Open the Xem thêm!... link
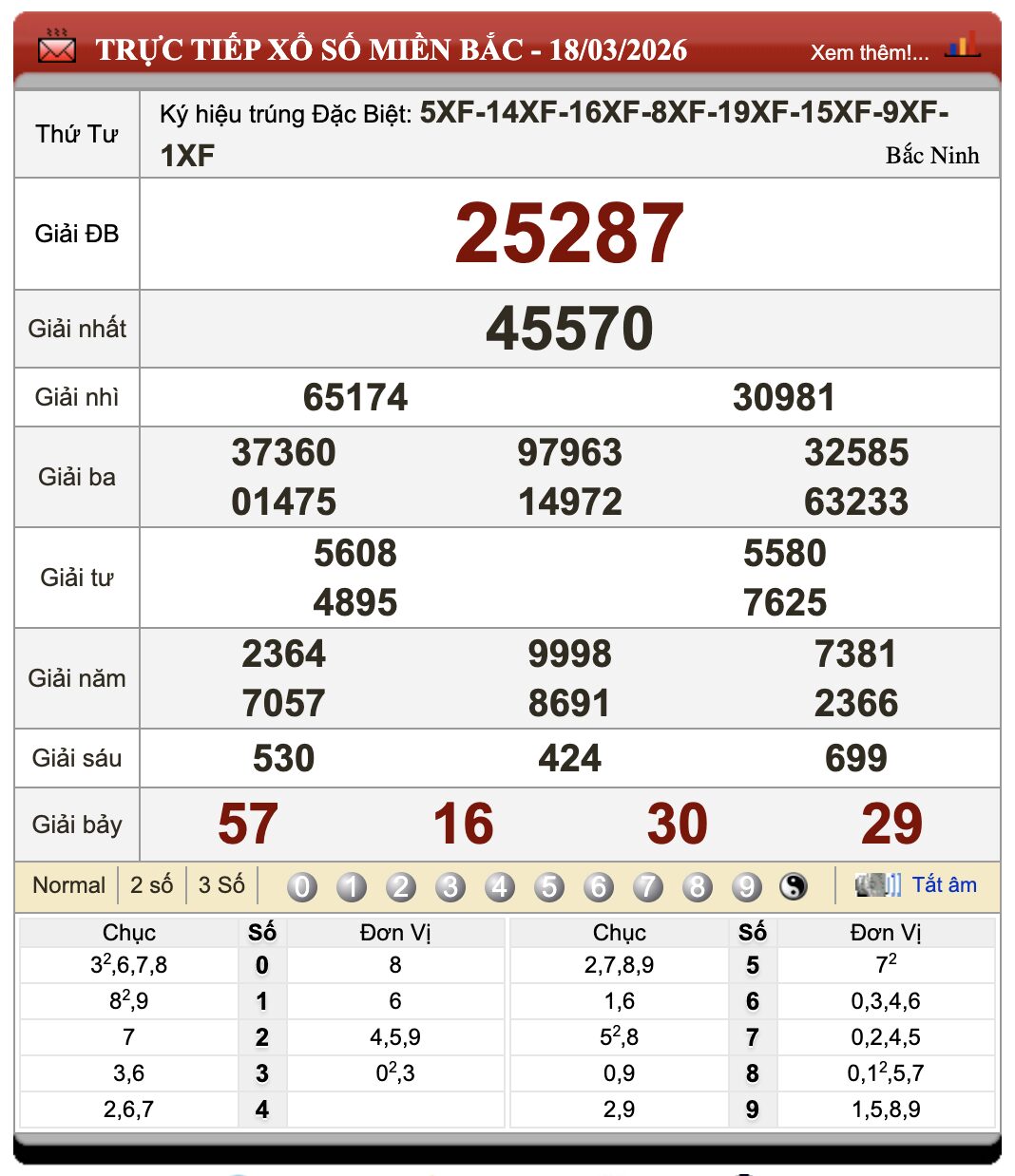This screenshot has width=1015, height=1176. 869,53
